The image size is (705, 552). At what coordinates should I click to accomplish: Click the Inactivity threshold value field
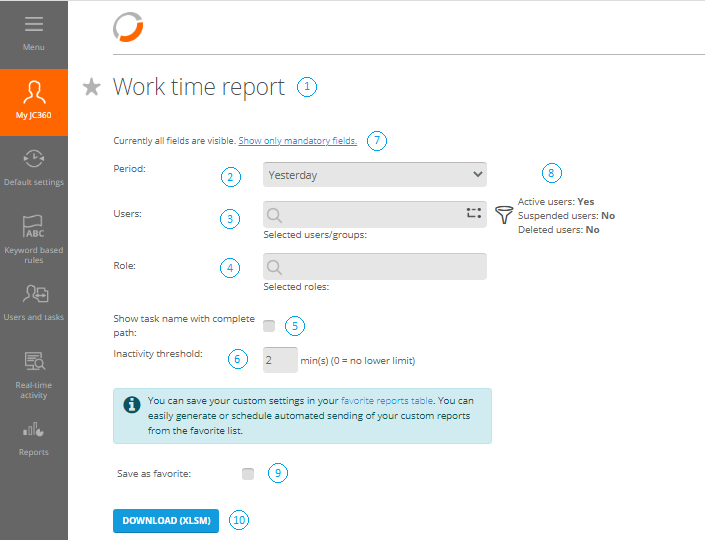280,360
